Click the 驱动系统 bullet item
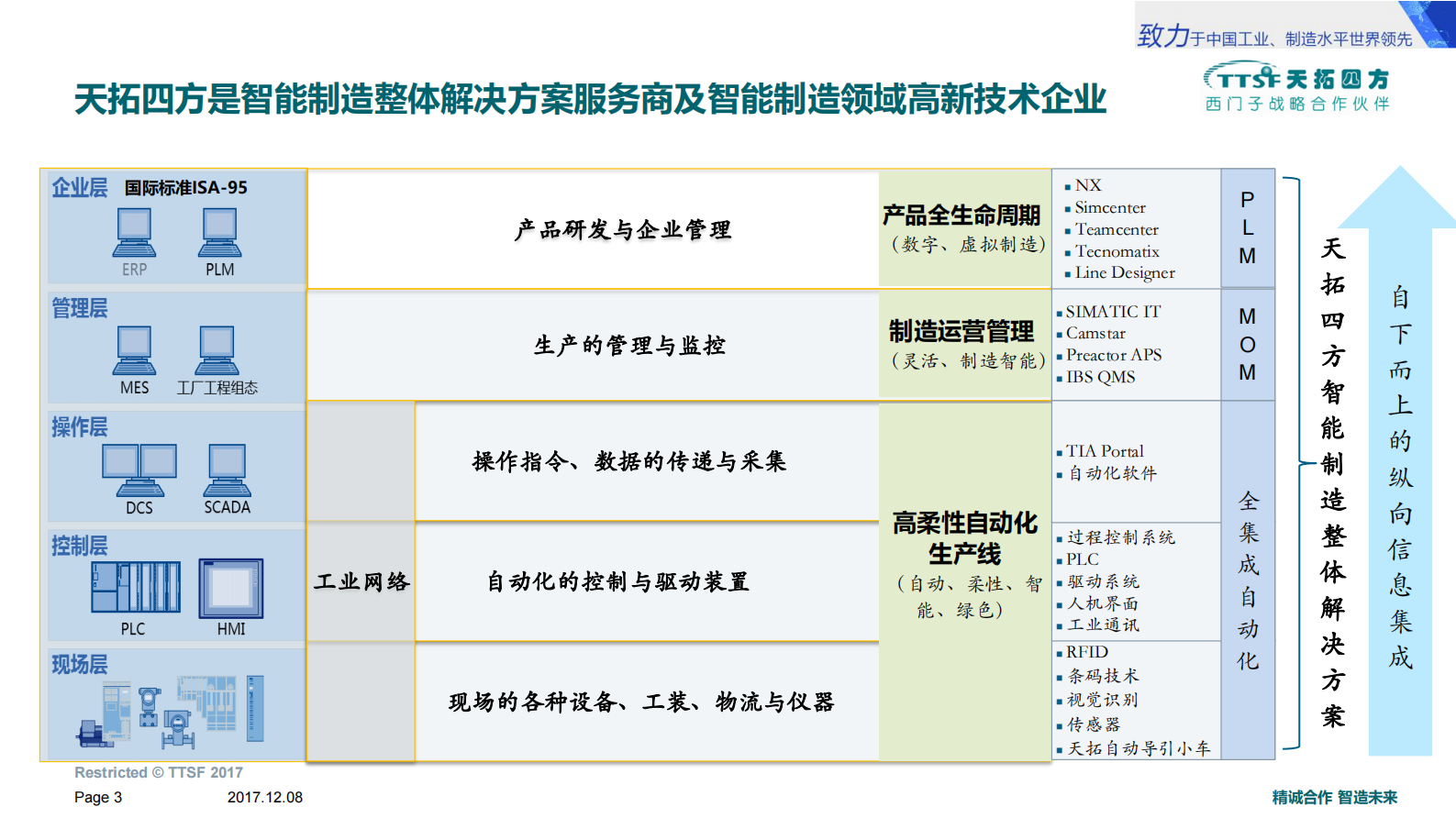Image resolution: width=1456 pixels, height=818 pixels. pos(1097,581)
